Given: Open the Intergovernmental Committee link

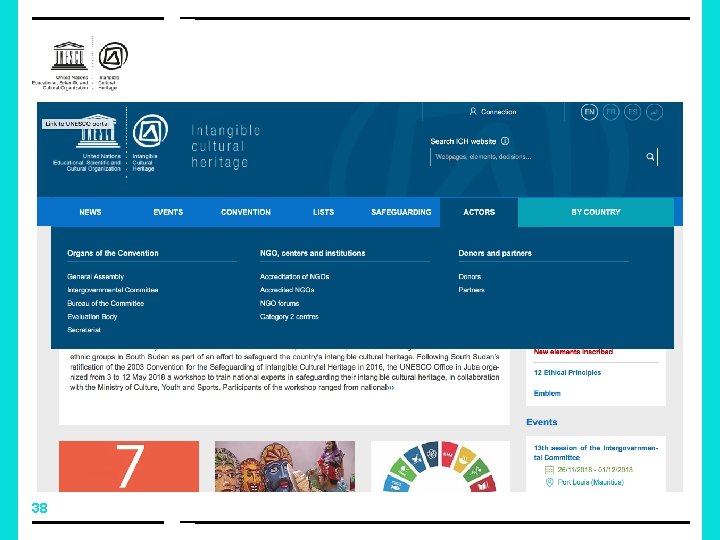Looking at the screenshot, I should coord(112,290).
